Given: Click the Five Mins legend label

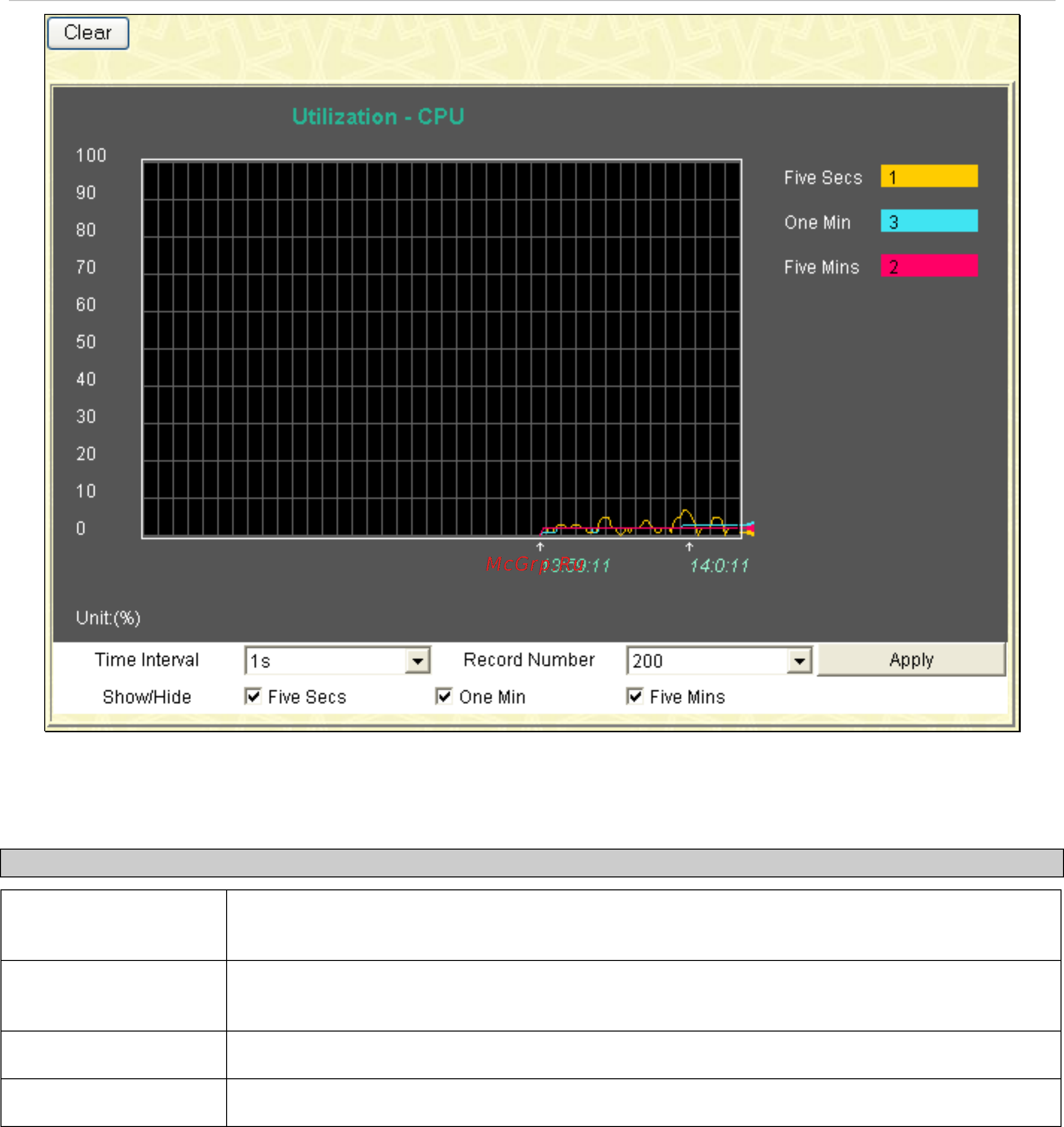Looking at the screenshot, I should pos(821,267).
